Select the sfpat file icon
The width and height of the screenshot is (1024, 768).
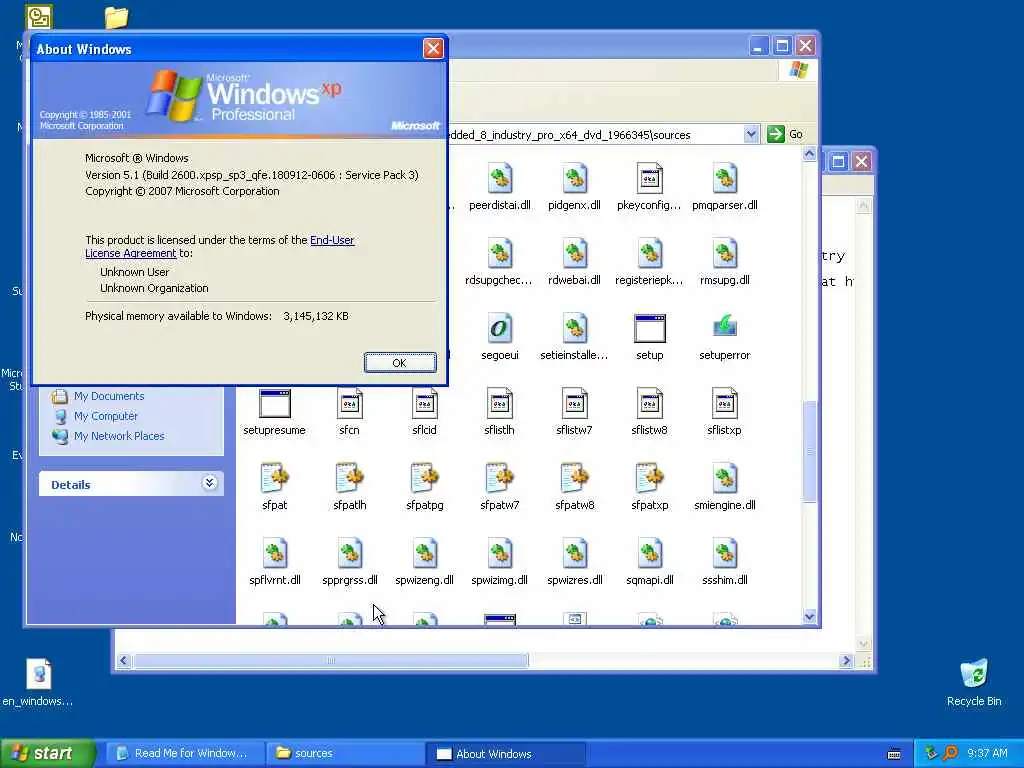pyautogui.click(x=274, y=479)
